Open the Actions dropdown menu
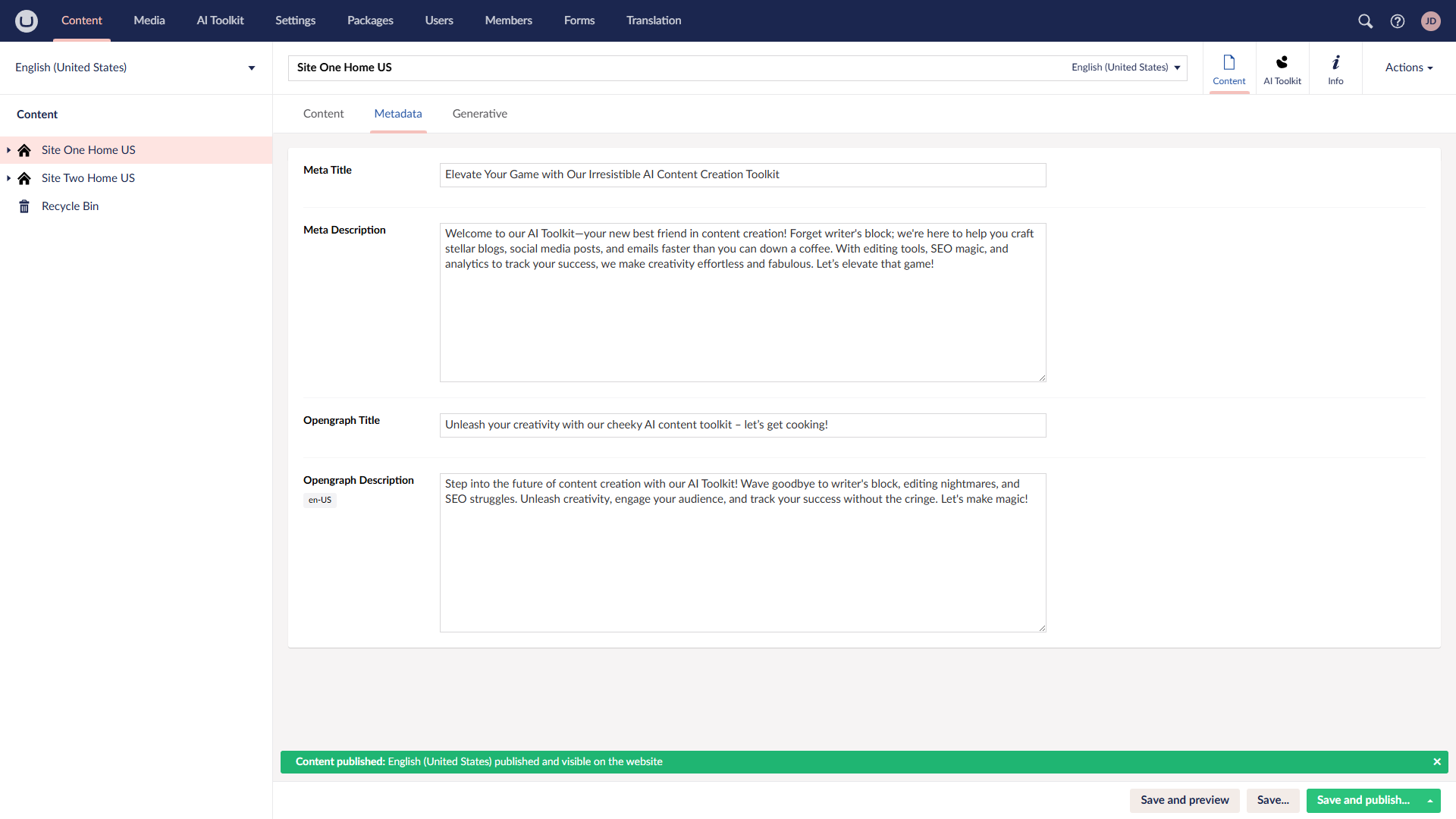Image resolution: width=1456 pixels, height=819 pixels. tap(1408, 67)
